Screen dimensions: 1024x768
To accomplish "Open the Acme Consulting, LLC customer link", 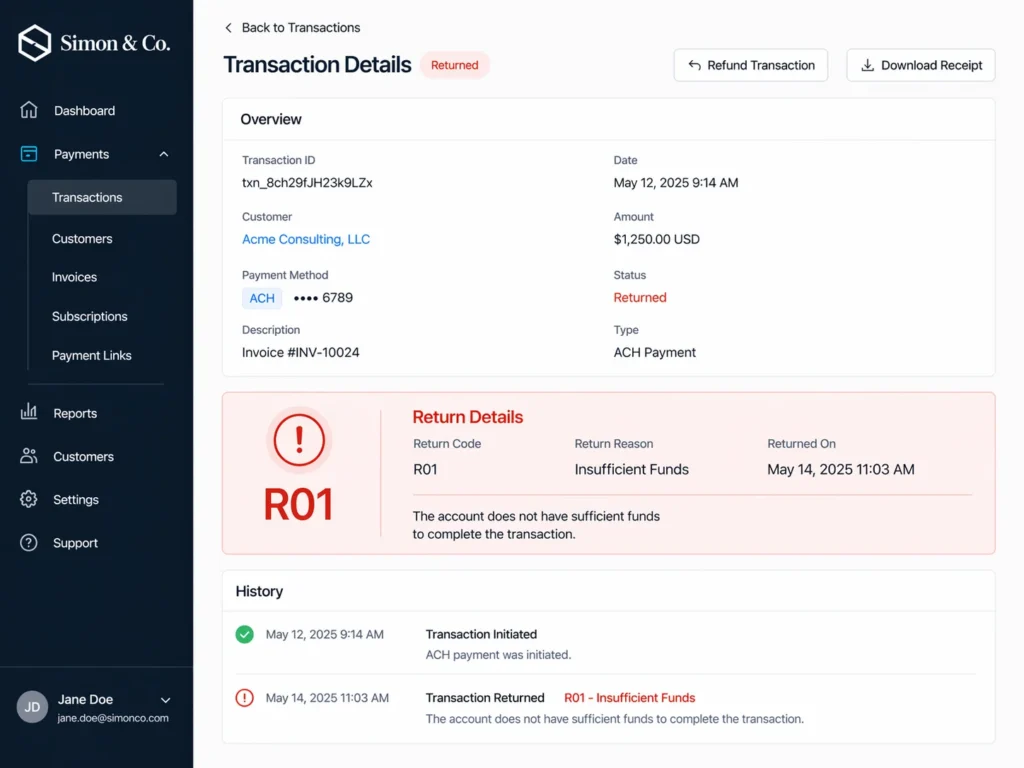I will coord(306,239).
